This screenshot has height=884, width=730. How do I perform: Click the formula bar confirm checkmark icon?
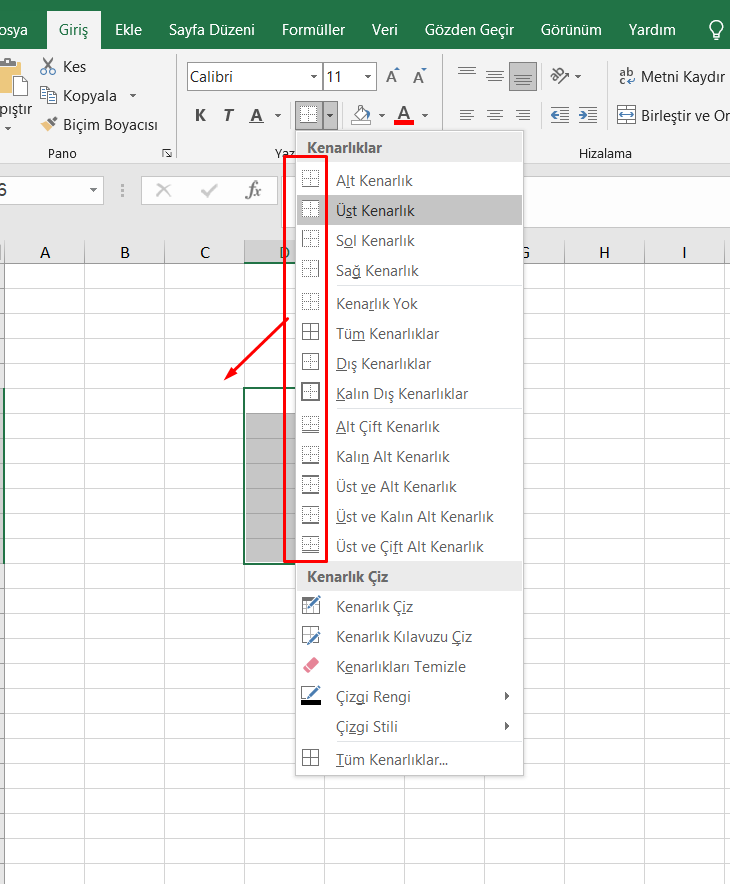(209, 190)
